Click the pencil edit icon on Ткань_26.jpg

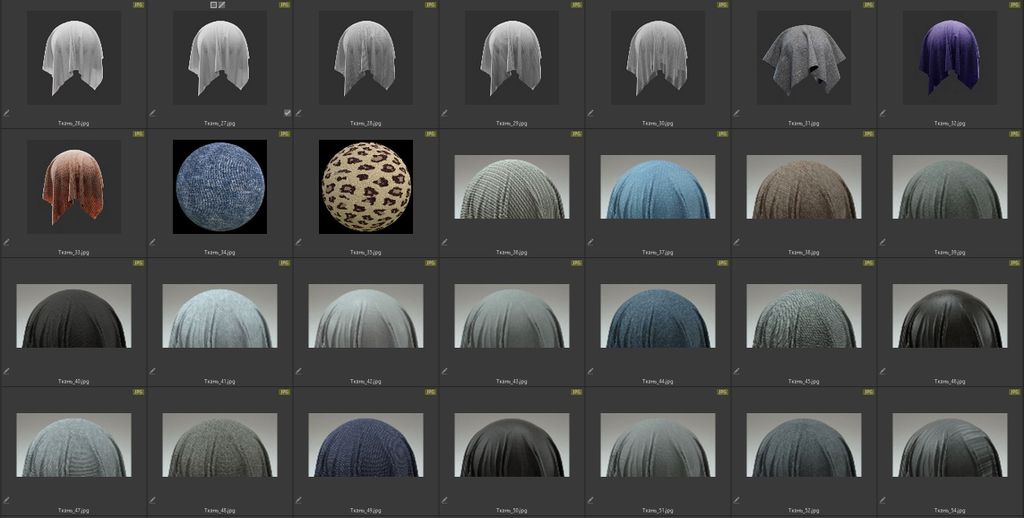[x=7, y=113]
